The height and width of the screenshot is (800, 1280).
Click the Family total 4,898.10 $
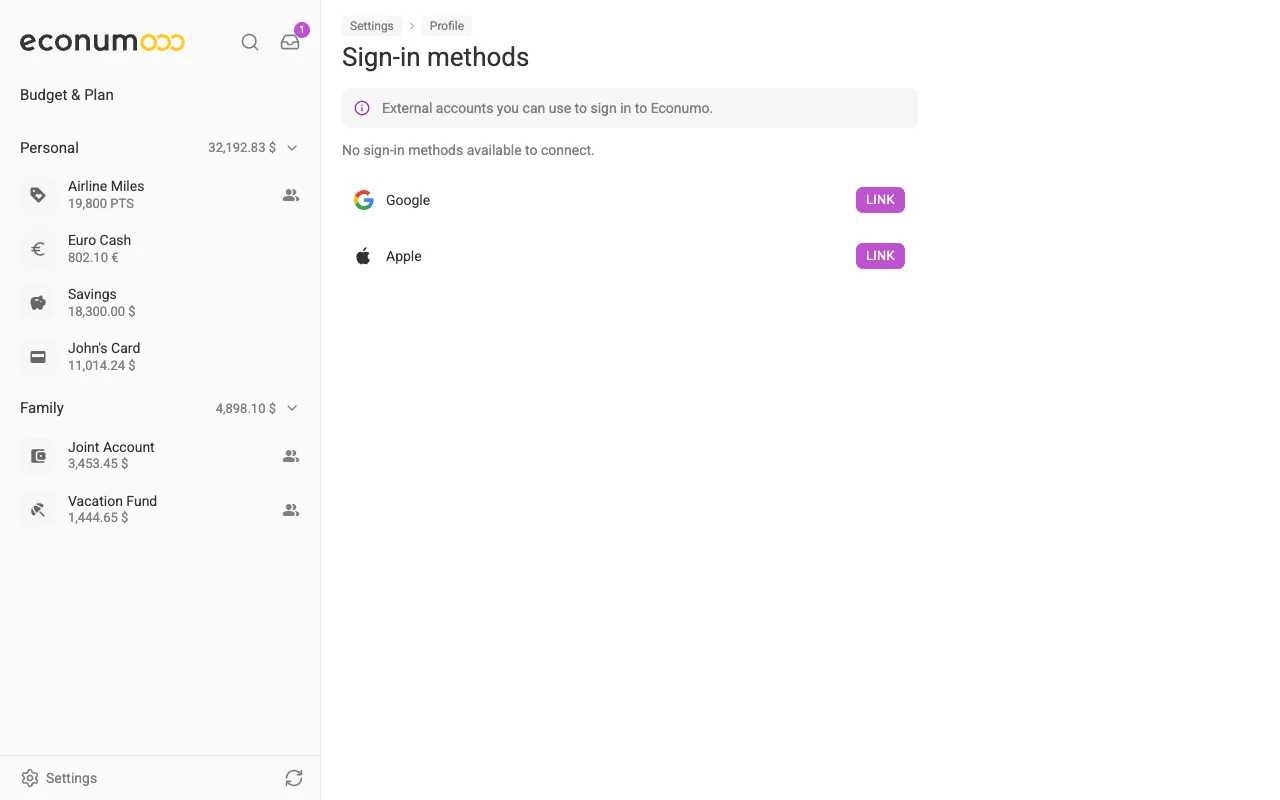(246, 408)
